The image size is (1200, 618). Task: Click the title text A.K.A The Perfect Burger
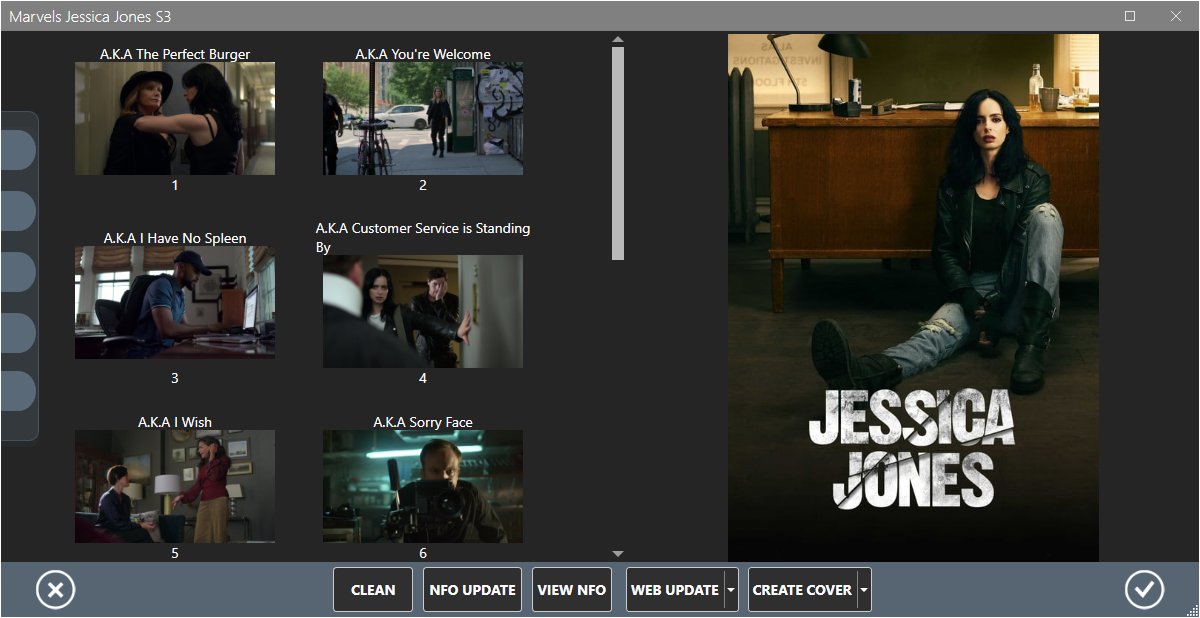[175, 54]
